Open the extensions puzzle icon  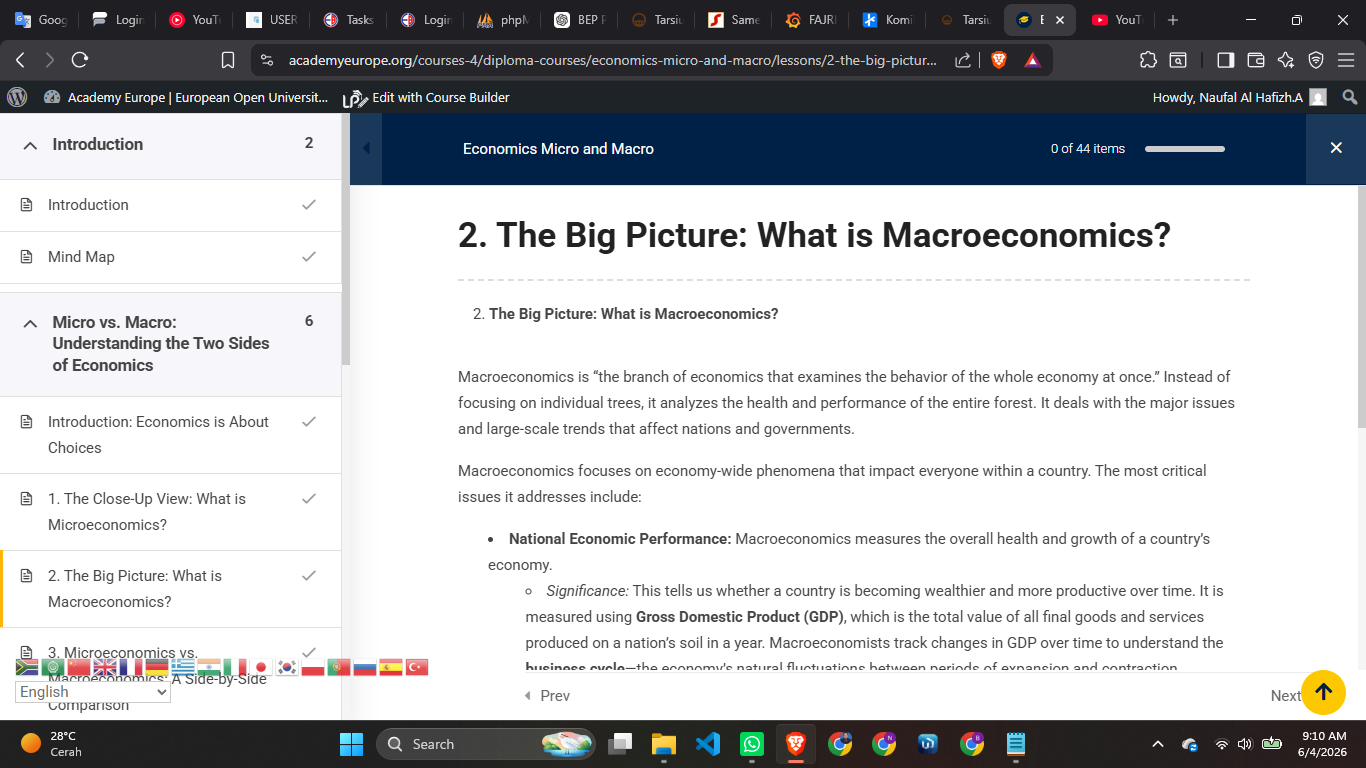coord(1148,60)
